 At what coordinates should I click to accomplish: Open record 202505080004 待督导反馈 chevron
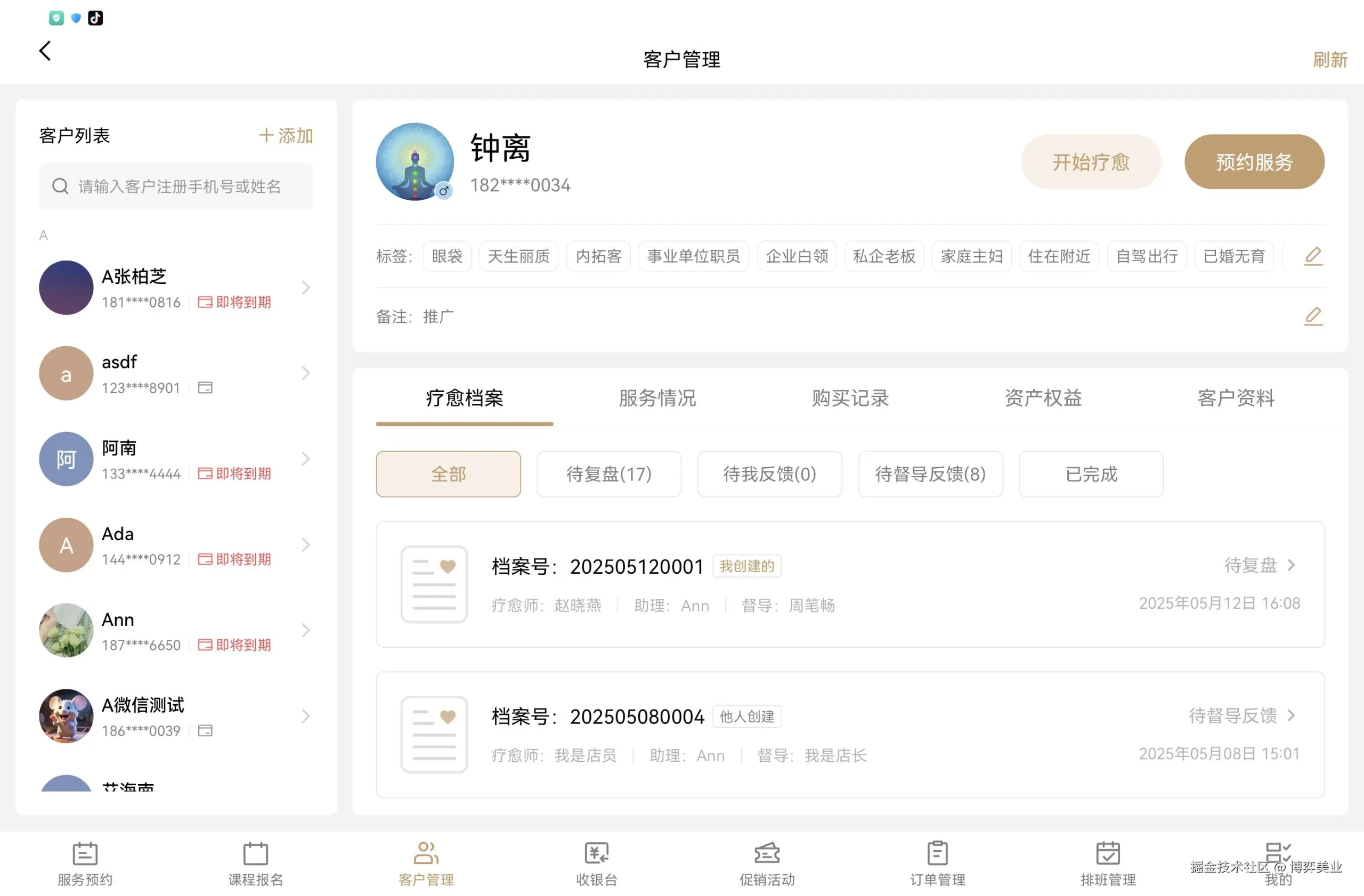click(x=1291, y=715)
